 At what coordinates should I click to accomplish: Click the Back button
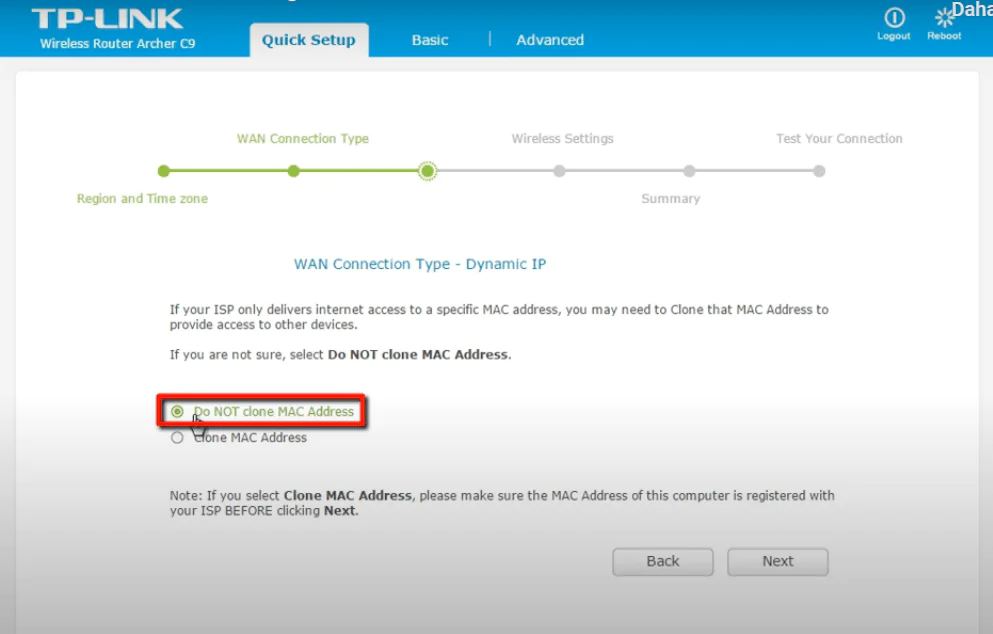coord(662,561)
